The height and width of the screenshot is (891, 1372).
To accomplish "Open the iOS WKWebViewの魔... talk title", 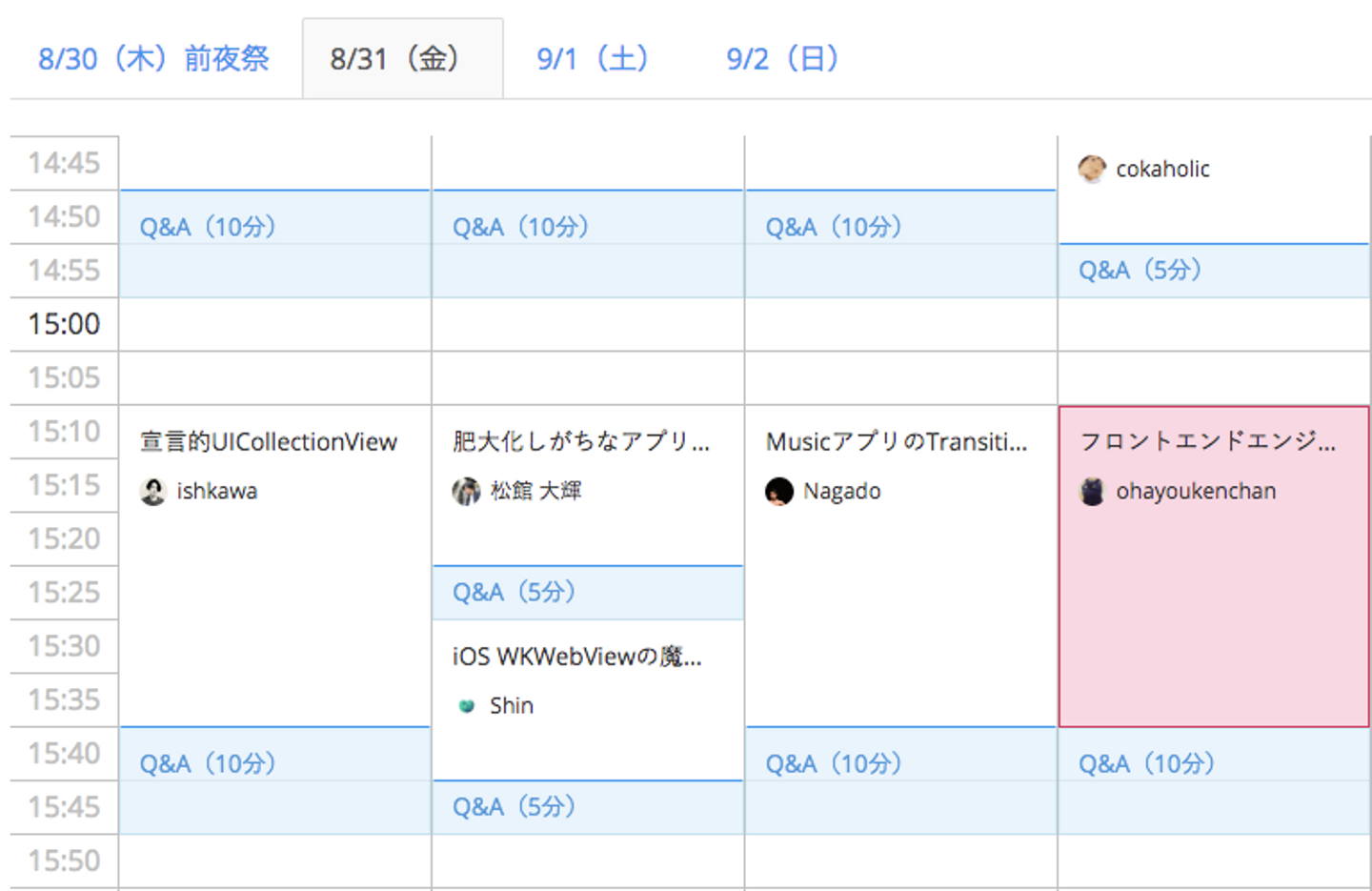I will (577, 657).
